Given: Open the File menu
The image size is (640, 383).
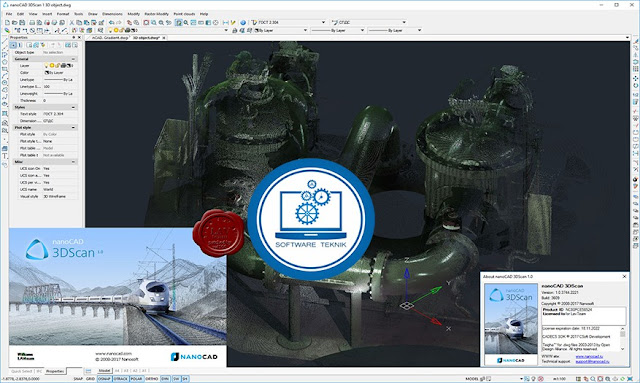Looking at the screenshot, I should (9, 14).
